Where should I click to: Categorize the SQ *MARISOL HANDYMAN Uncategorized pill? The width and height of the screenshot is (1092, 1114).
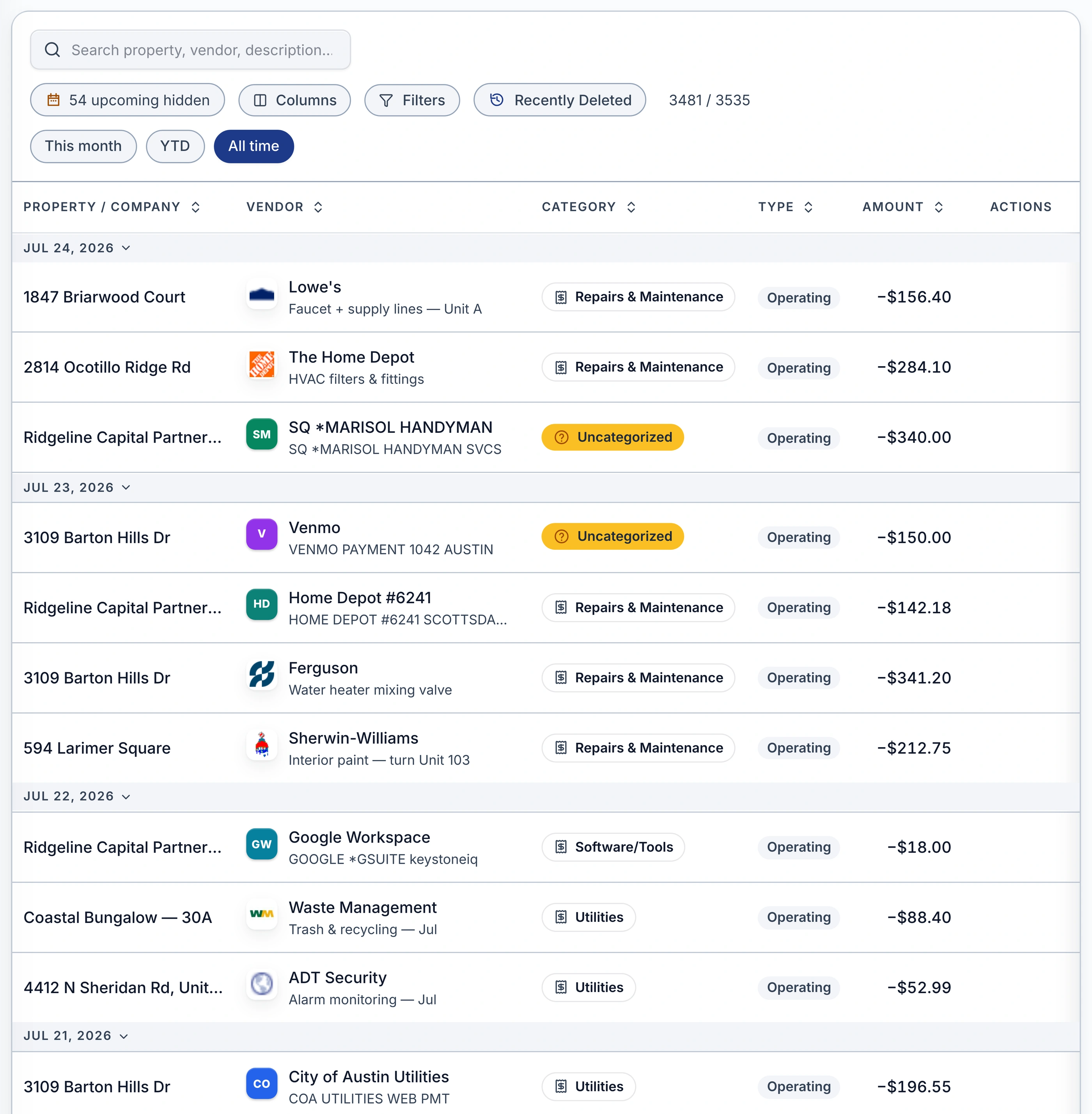(613, 437)
